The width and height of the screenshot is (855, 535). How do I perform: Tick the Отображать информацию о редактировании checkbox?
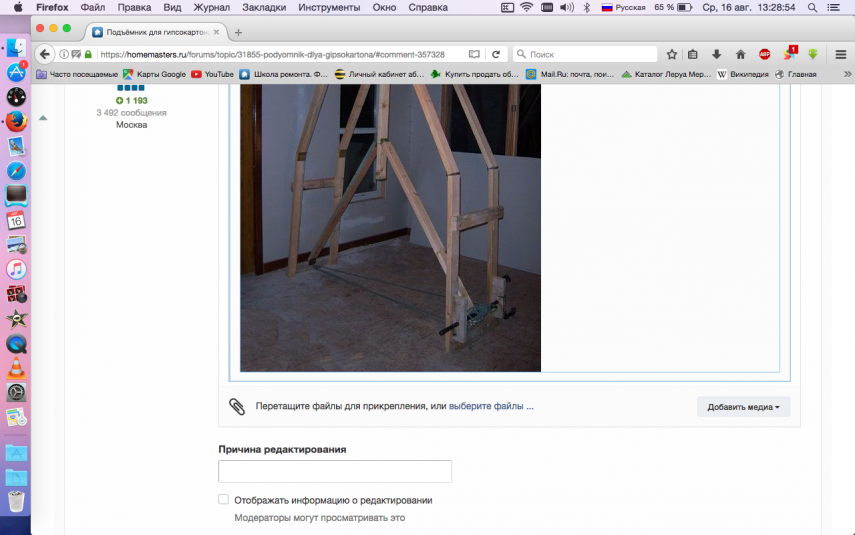(x=224, y=499)
